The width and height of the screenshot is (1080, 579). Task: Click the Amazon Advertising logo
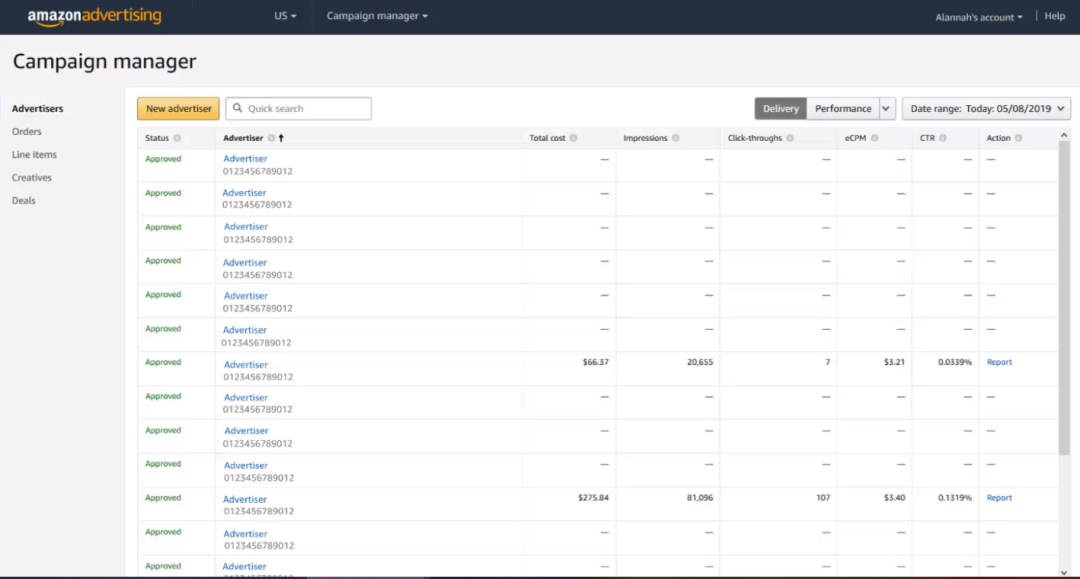click(94, 17)
